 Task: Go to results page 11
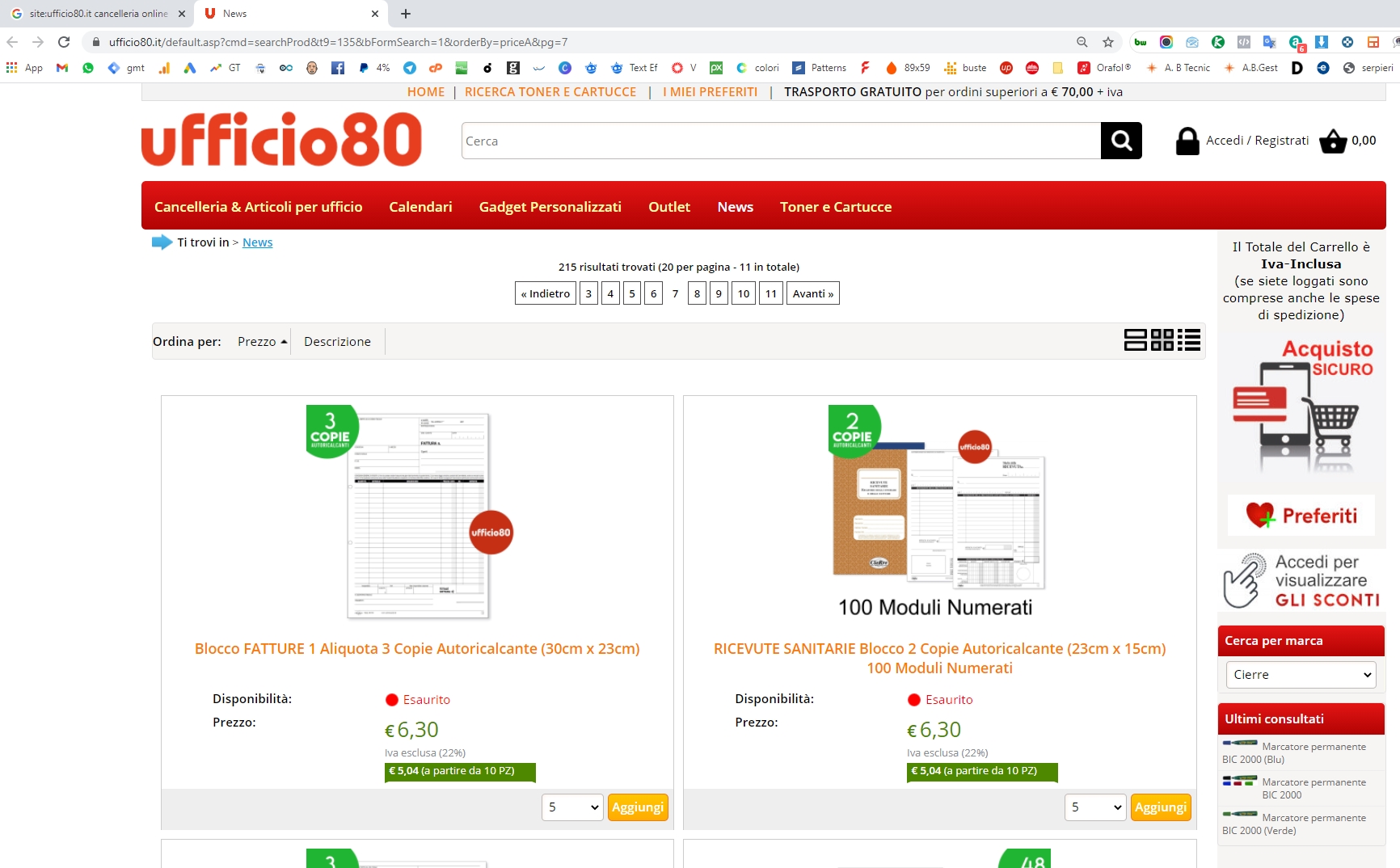pyautogui.click(x=771, y=293)
